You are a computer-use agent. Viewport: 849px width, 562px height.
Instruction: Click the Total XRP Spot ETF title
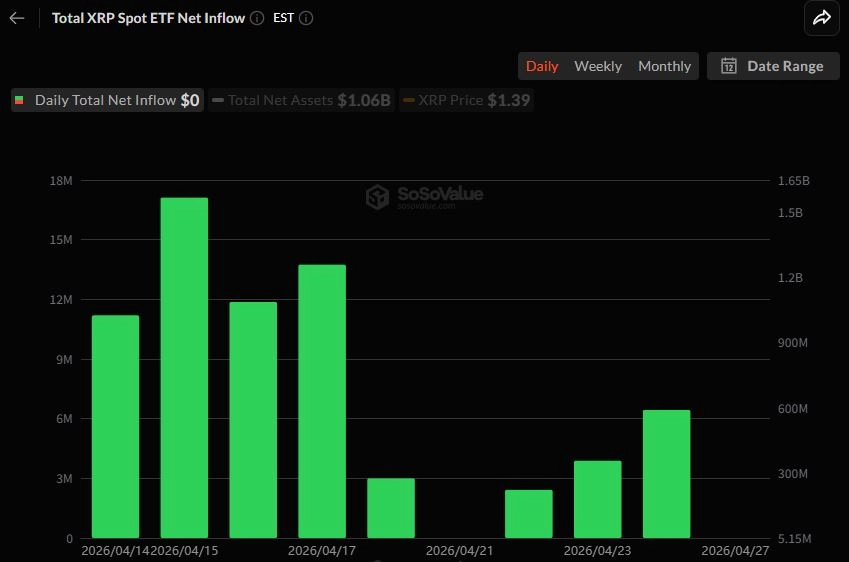(148, 18)
